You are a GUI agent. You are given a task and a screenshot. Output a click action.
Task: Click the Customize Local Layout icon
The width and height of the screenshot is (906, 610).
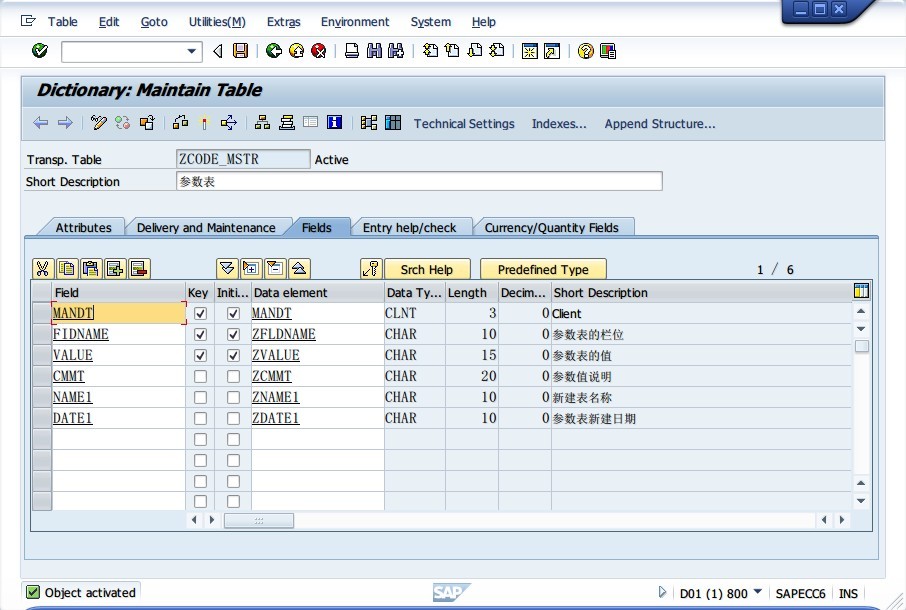coord(608,51)
